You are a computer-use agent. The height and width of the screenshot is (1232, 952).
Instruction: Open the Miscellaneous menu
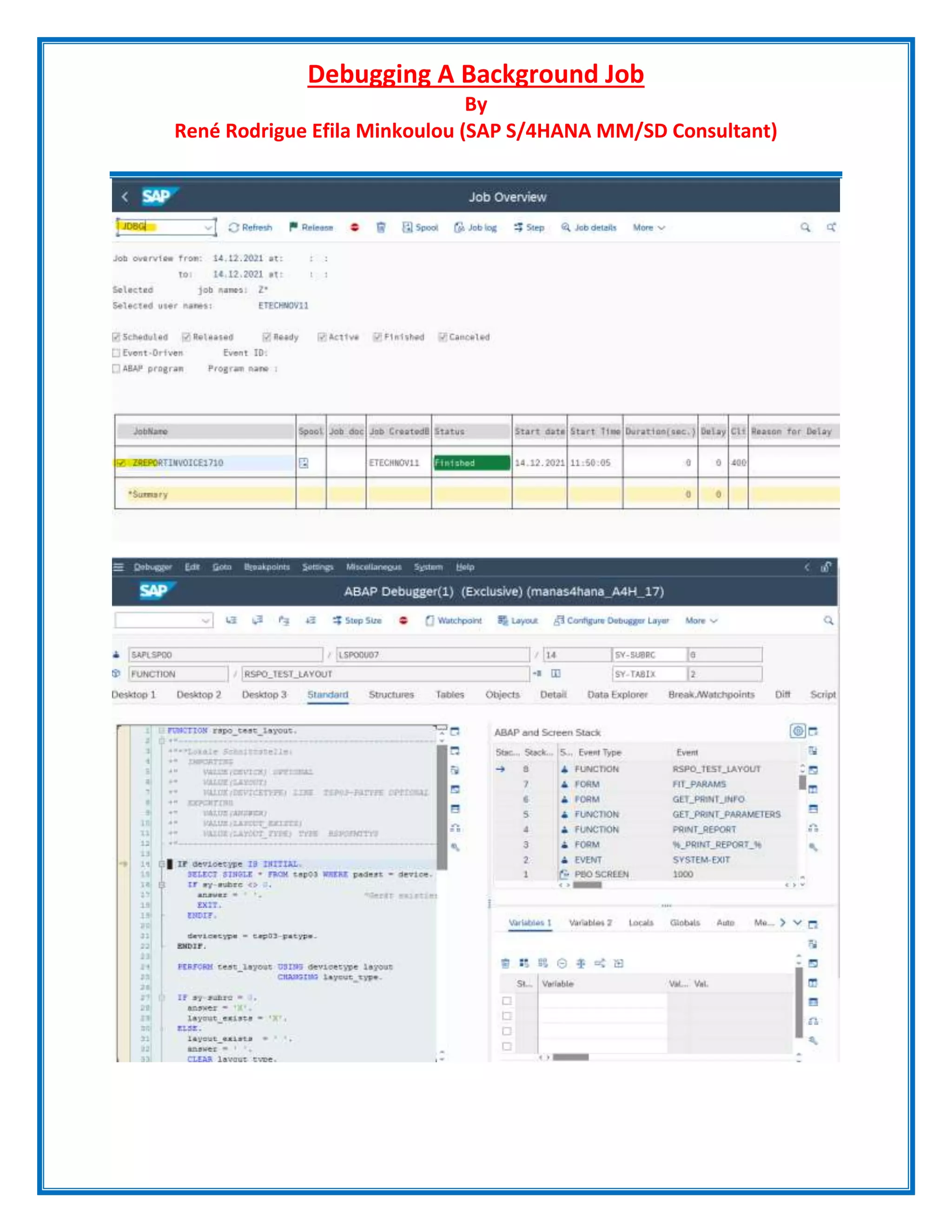tap(374, 567)
